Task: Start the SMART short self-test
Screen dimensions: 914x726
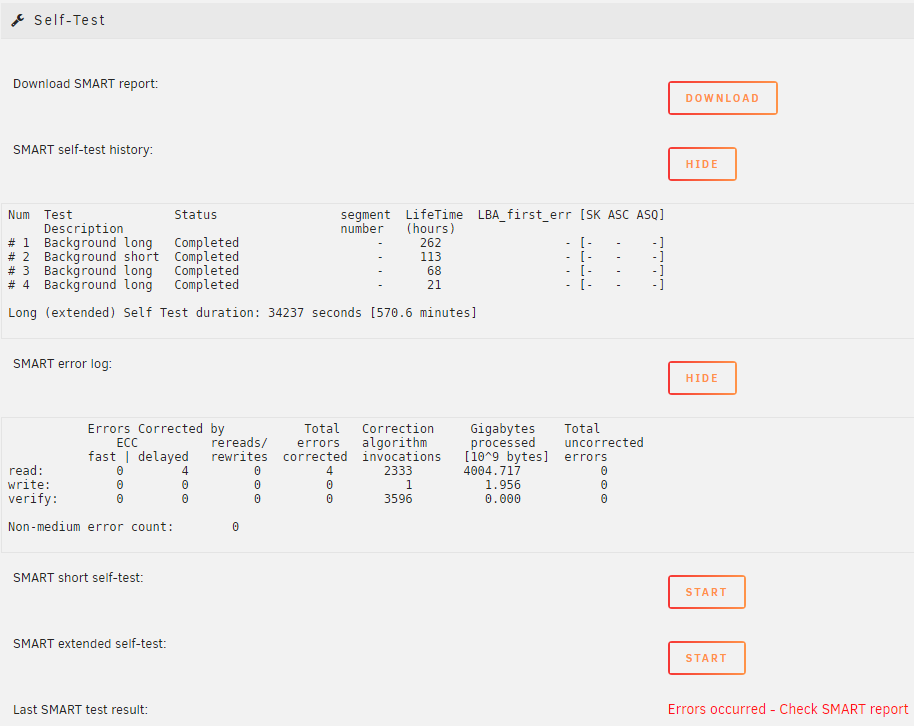Action: tap(706, 592)
